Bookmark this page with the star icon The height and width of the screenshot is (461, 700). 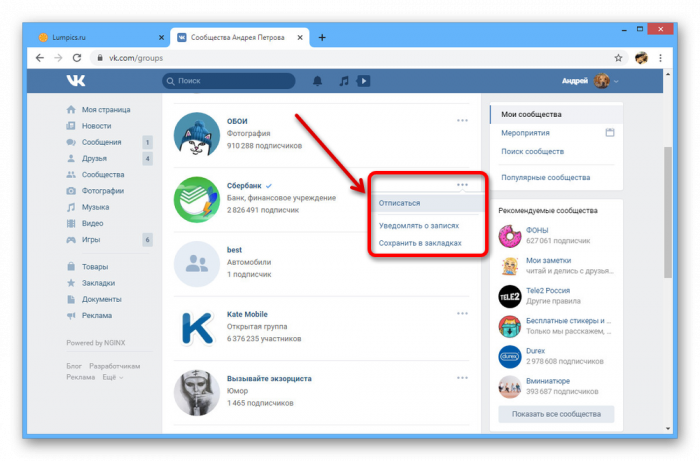point(618,58)
